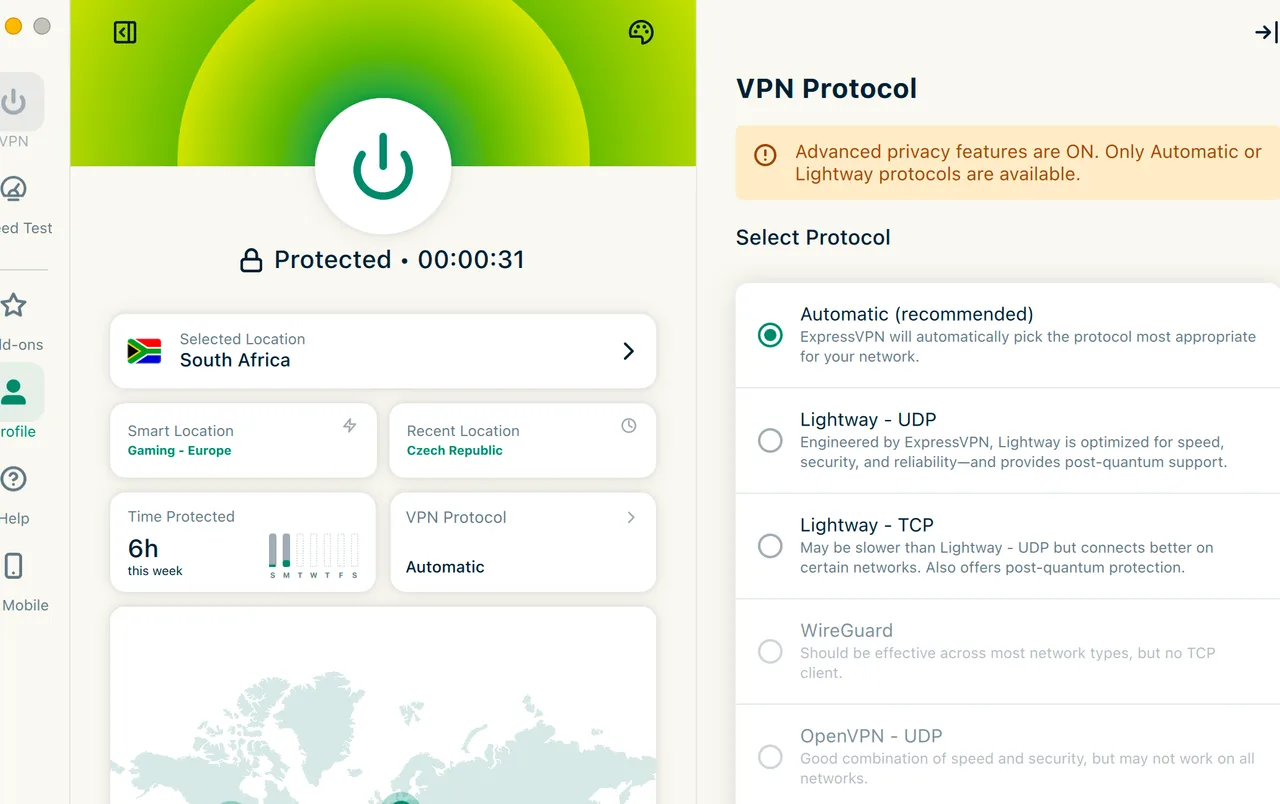Click the 'VPN Protocol' panel title

pos(827,89)
